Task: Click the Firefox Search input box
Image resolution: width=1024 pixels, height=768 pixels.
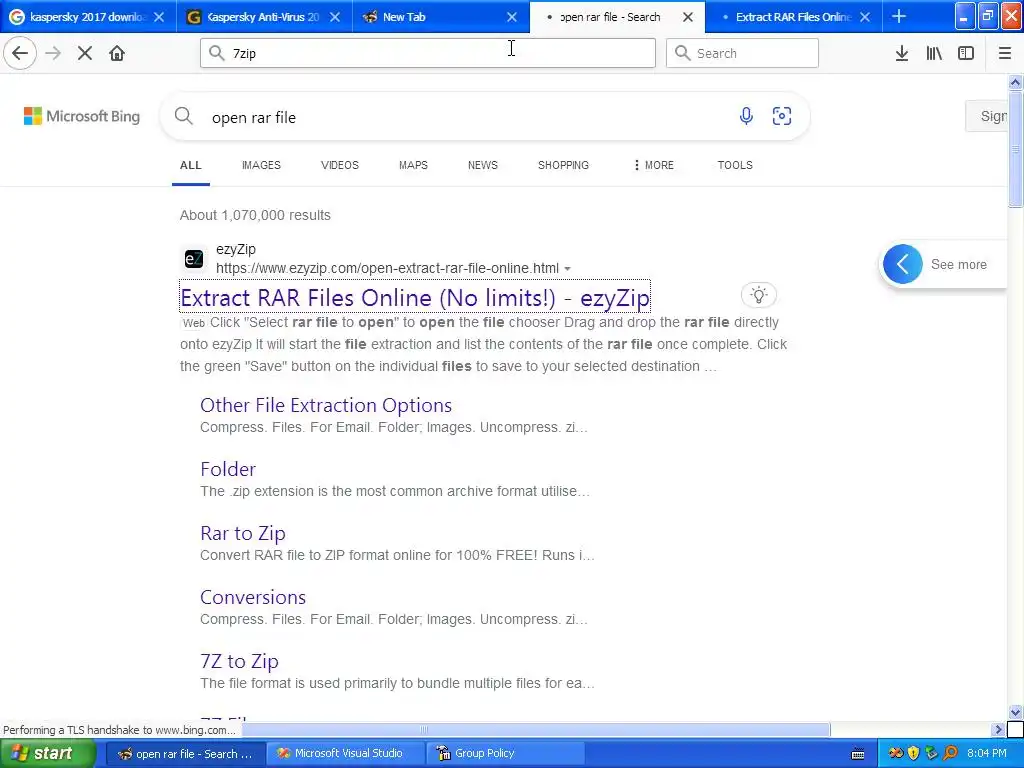Action: [x=742, y=53]
